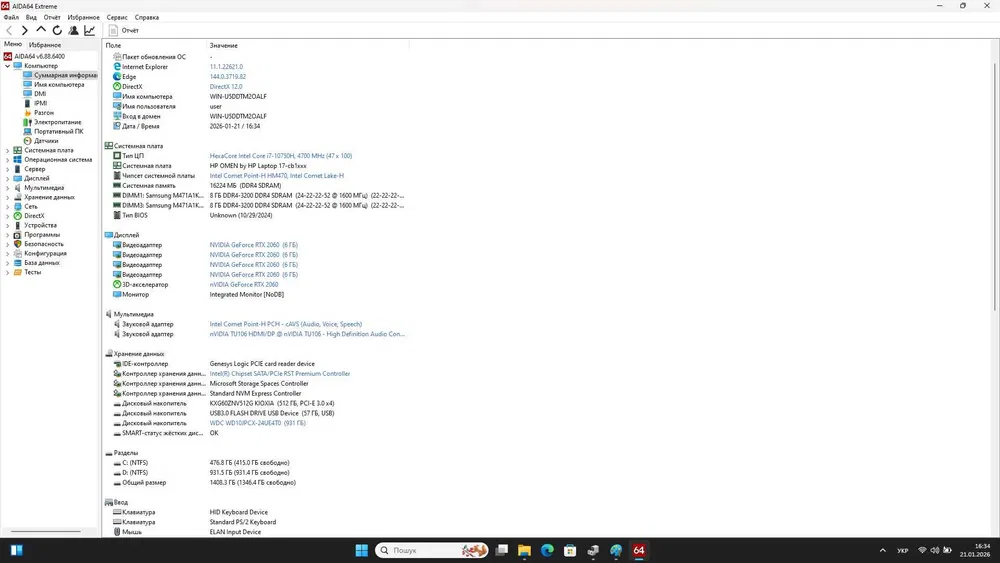Select the IPMI tree item
1000x563 pixels.
click(40, 103)
